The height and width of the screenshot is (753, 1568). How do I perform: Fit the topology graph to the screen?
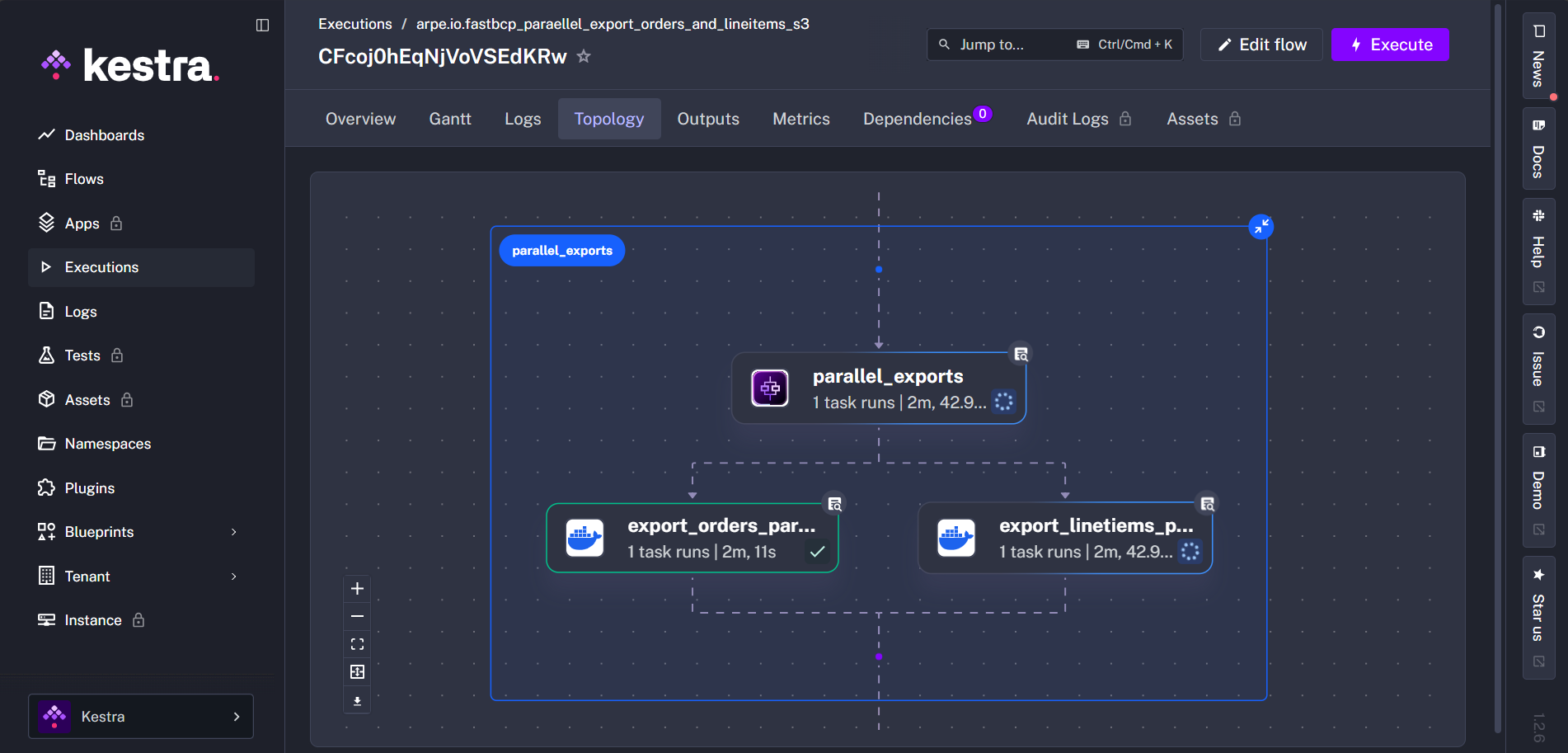[x=357, y=644]
